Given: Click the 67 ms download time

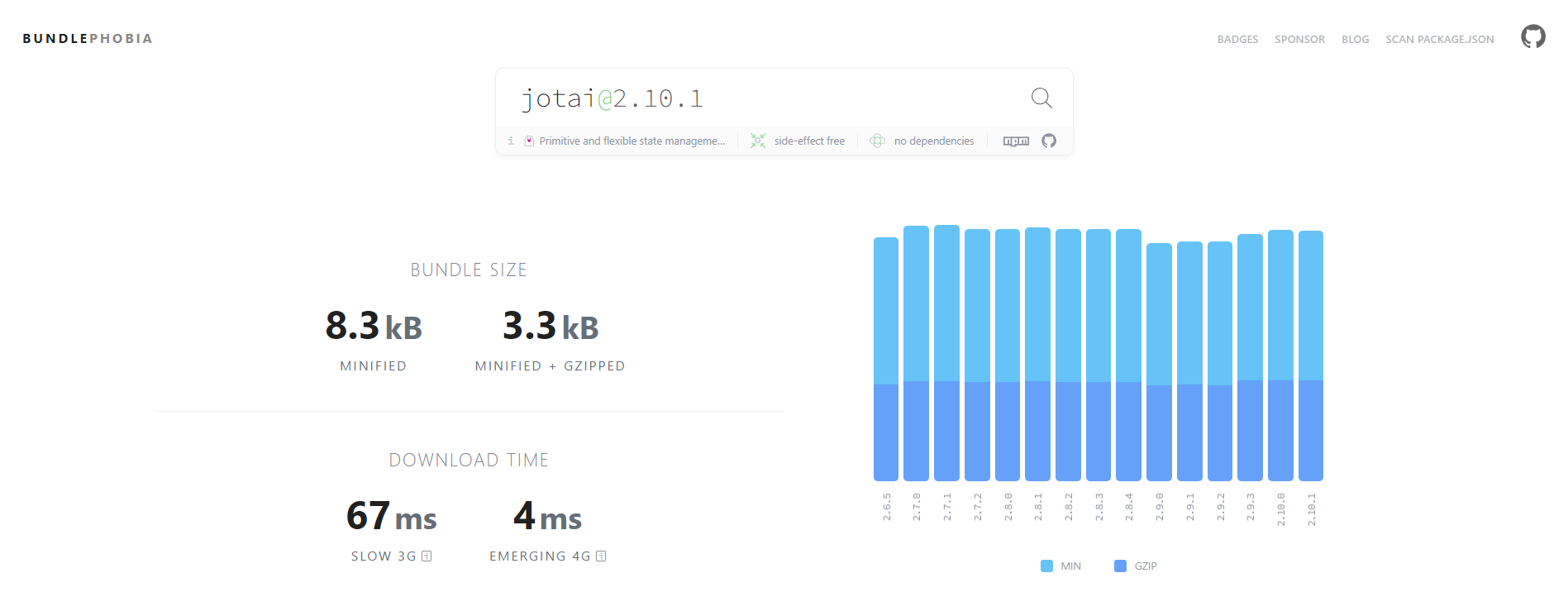Looking at the screenshot, I should pyautogui.click(x=391, y=516).
